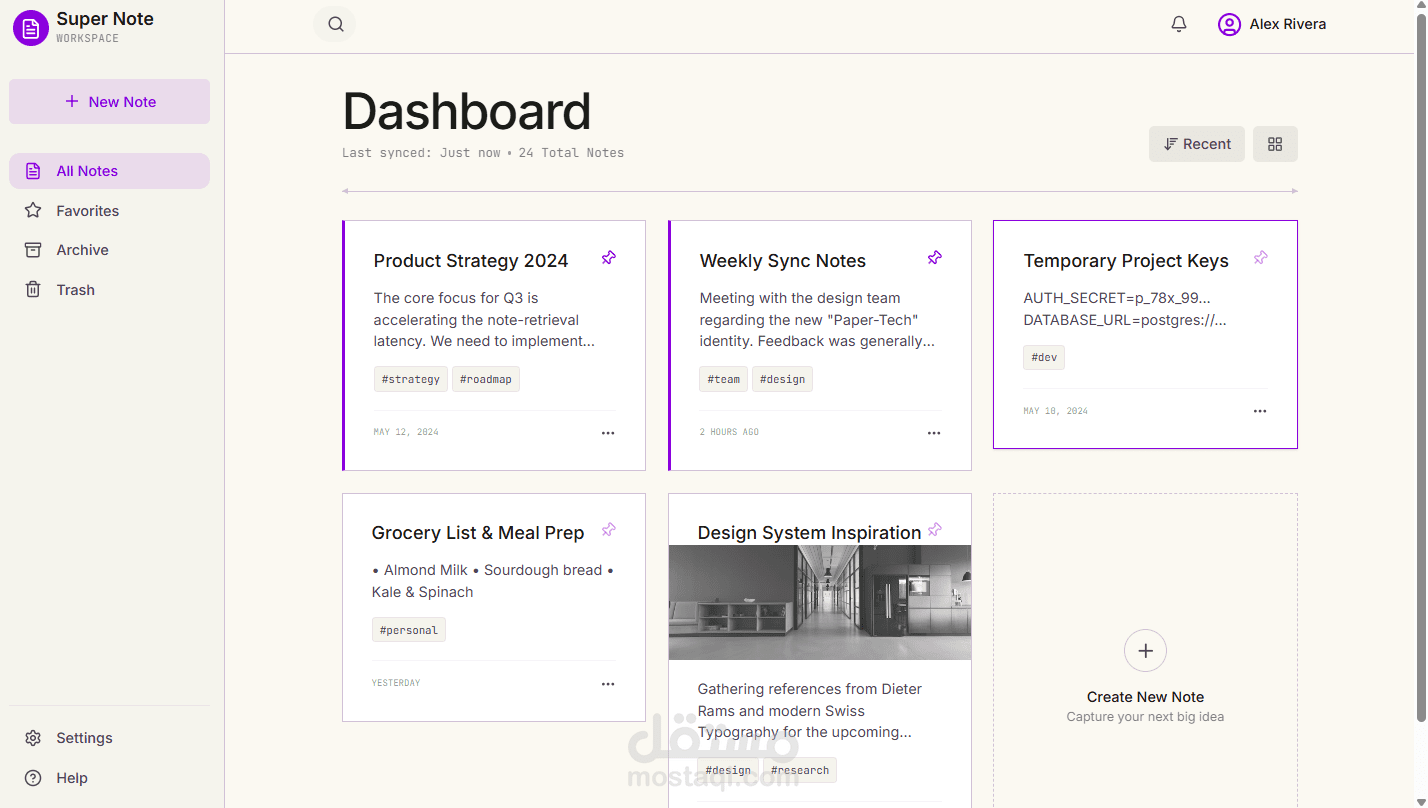Click the All Notes document icon
1428x808 pixels.
[33, 171]
